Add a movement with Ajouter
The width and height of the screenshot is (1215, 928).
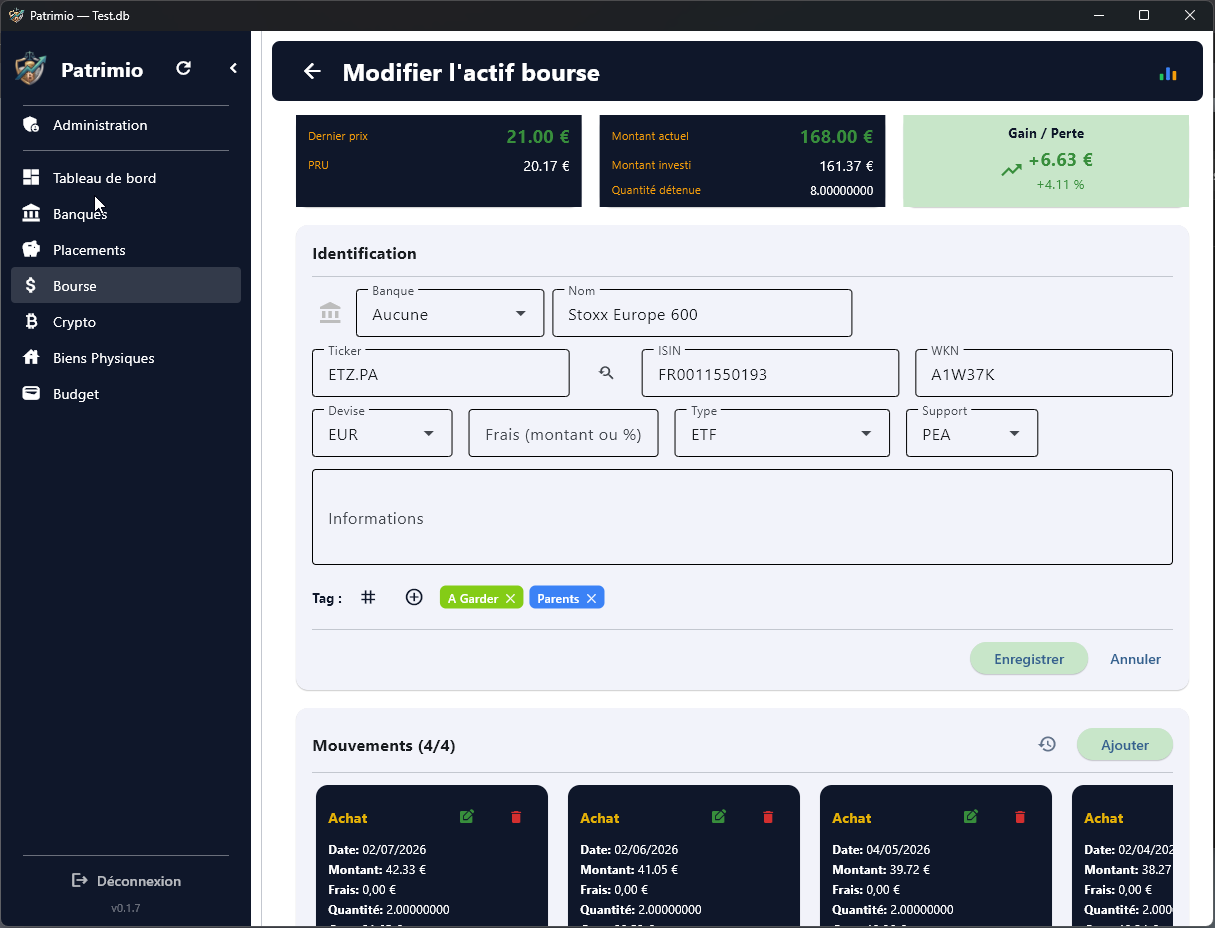(1125, 745)
